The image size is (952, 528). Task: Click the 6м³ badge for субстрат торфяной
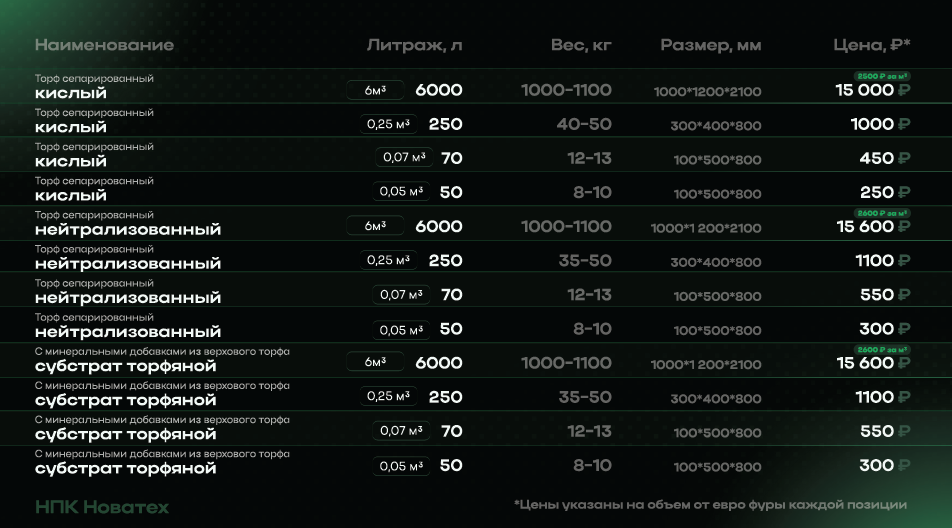[x=375, y=363]
